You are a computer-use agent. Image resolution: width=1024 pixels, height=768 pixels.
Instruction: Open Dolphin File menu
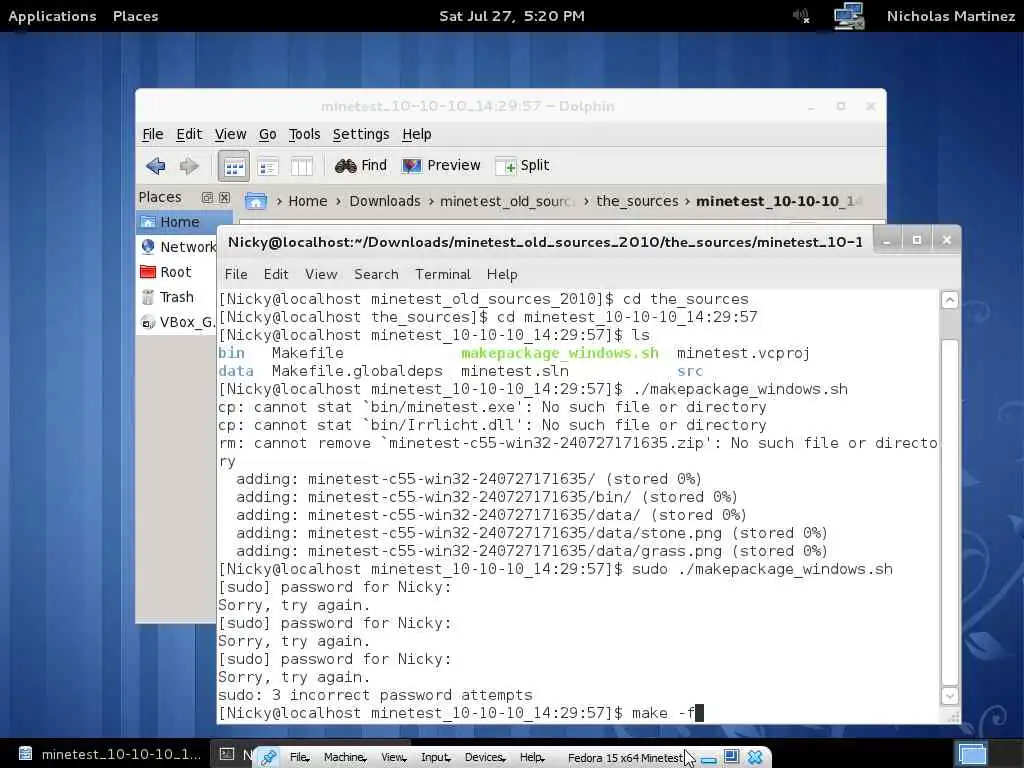153,135
